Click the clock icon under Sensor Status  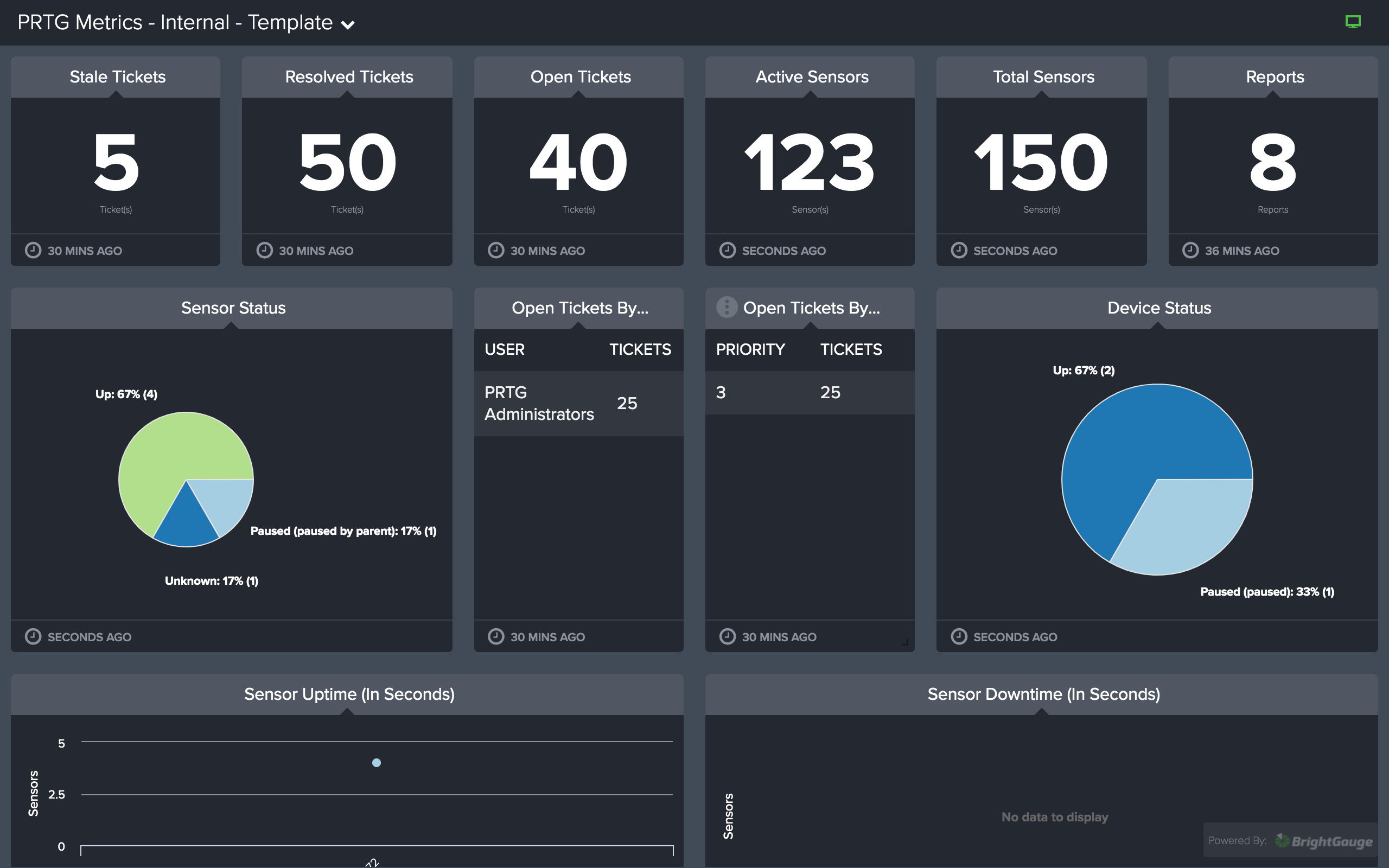[33, 637]
